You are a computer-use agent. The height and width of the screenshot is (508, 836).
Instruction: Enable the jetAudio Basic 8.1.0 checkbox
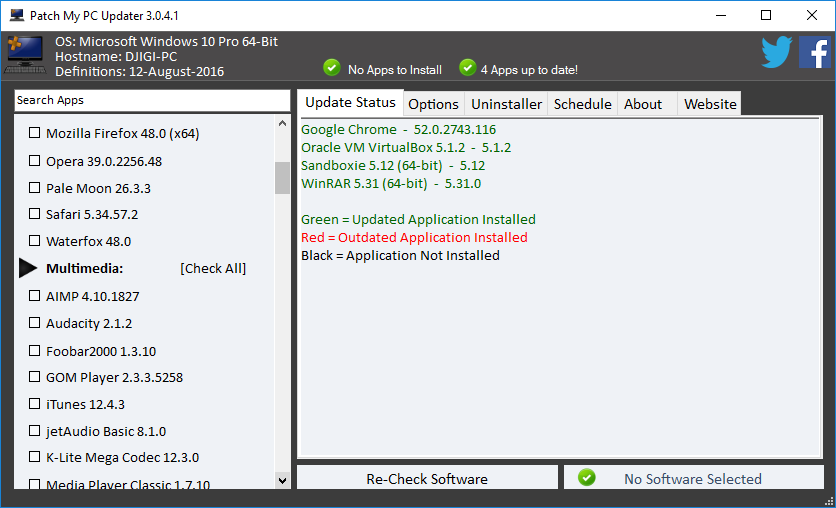coord(34,431)
